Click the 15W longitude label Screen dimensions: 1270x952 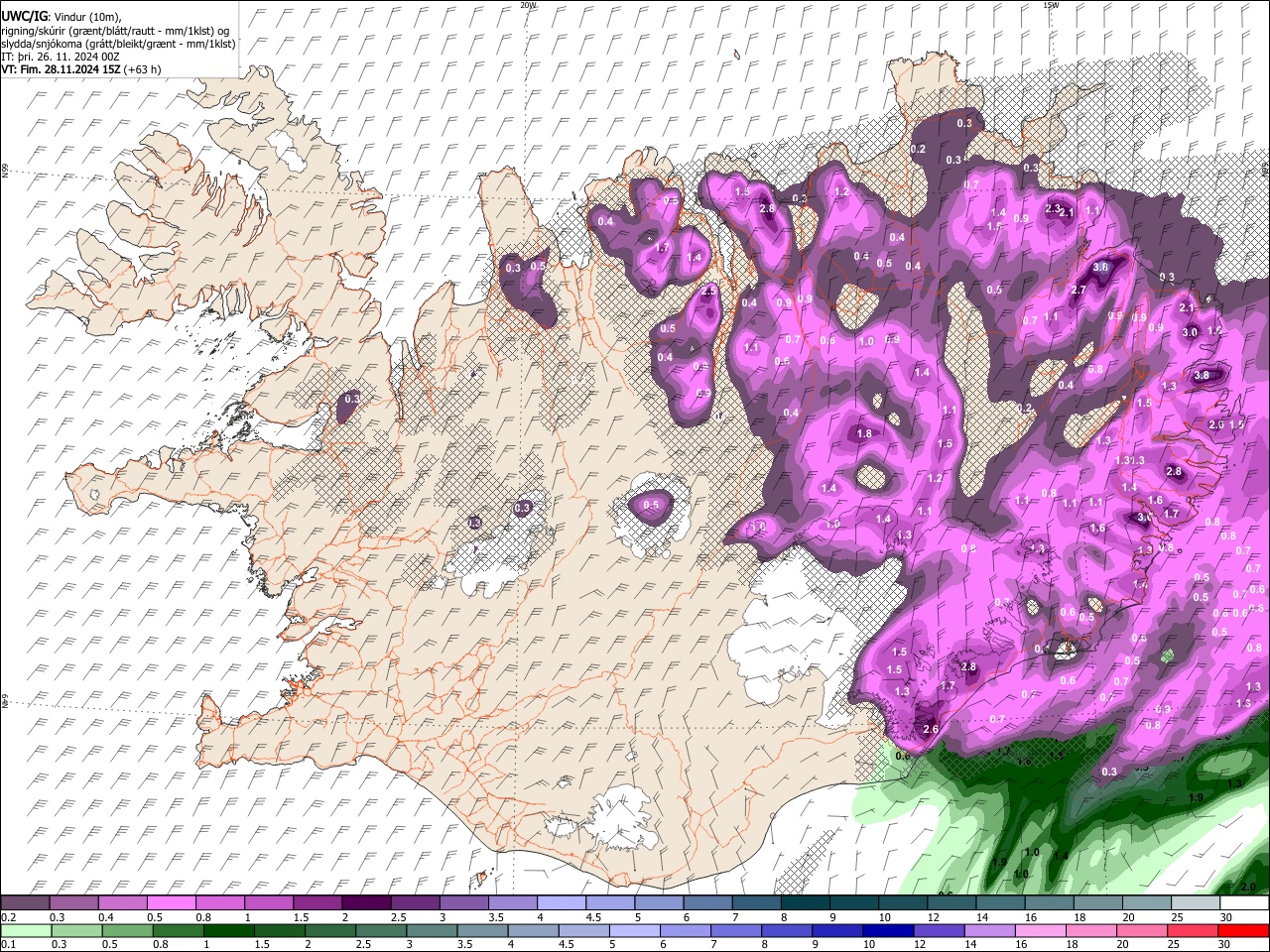click(x=1051, y=5)
